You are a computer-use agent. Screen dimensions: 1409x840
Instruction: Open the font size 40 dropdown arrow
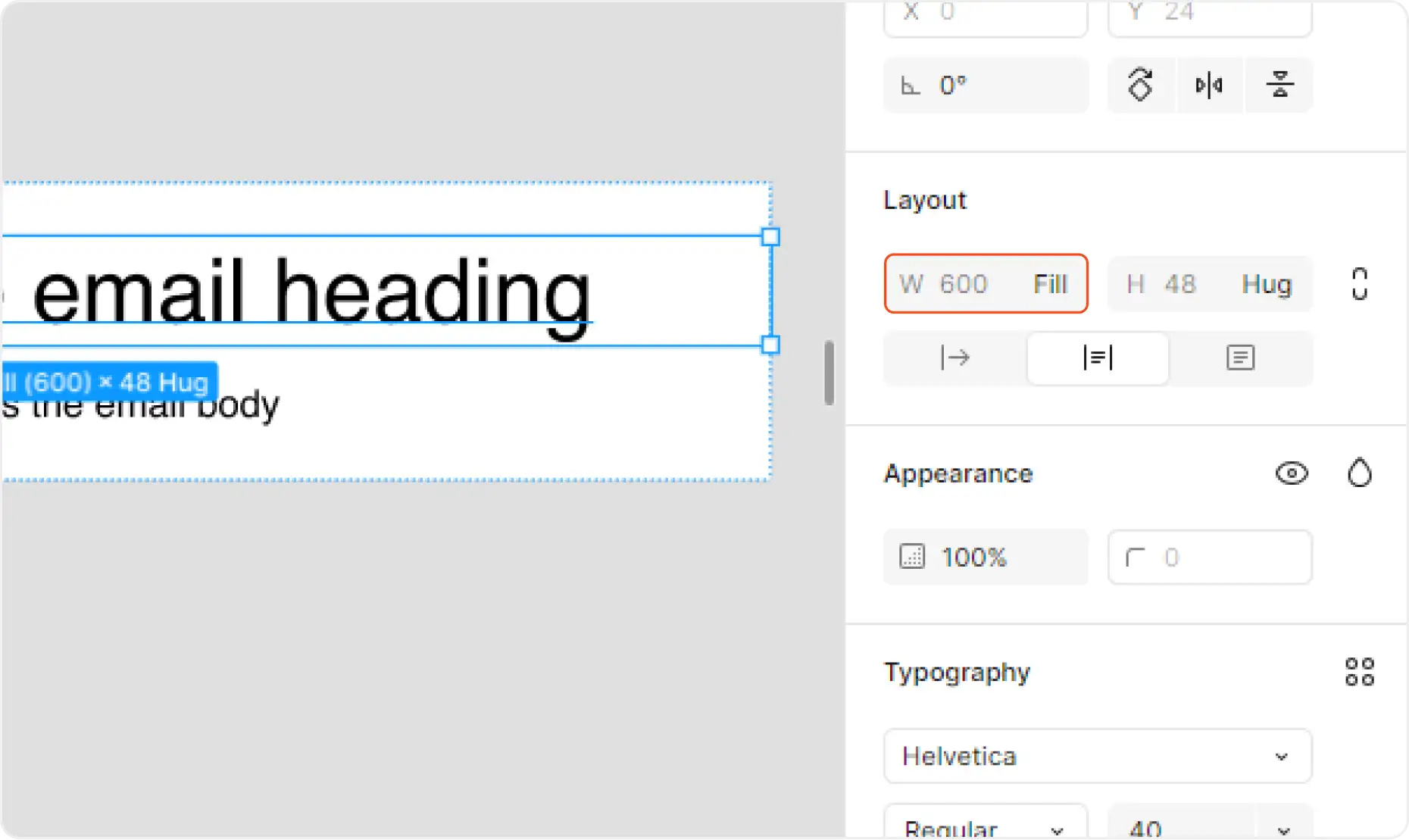(x=1283, y=829)
